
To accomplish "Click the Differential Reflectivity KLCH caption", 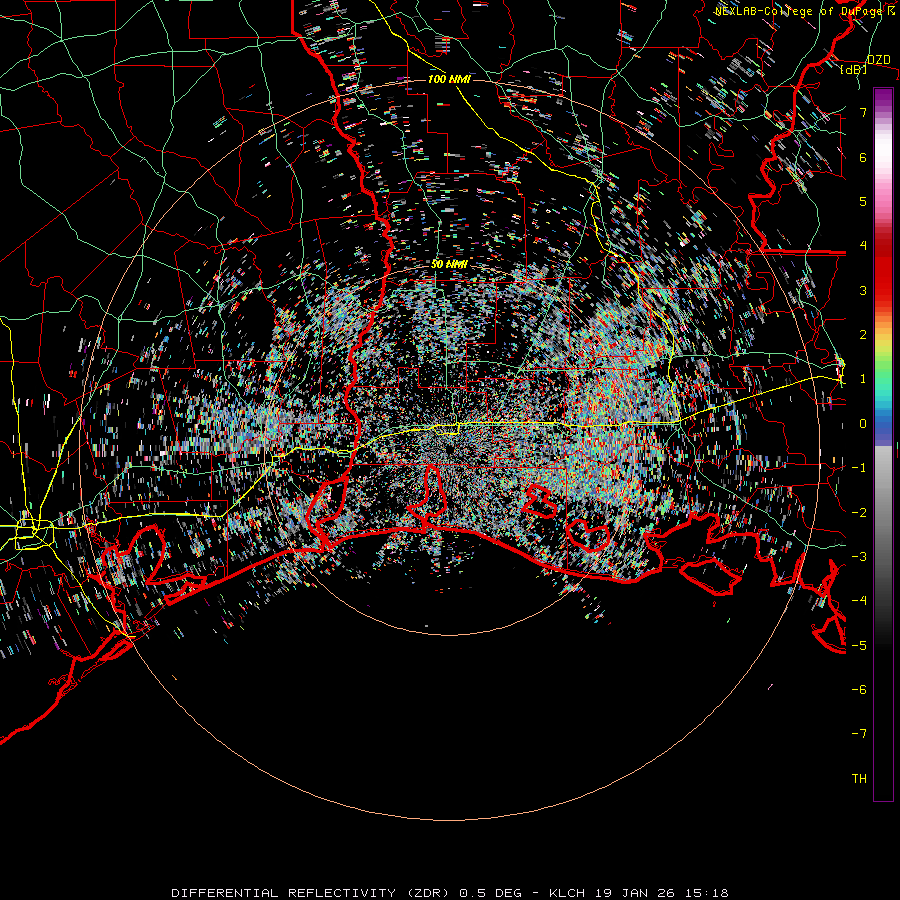I will [x=450, y=893].
